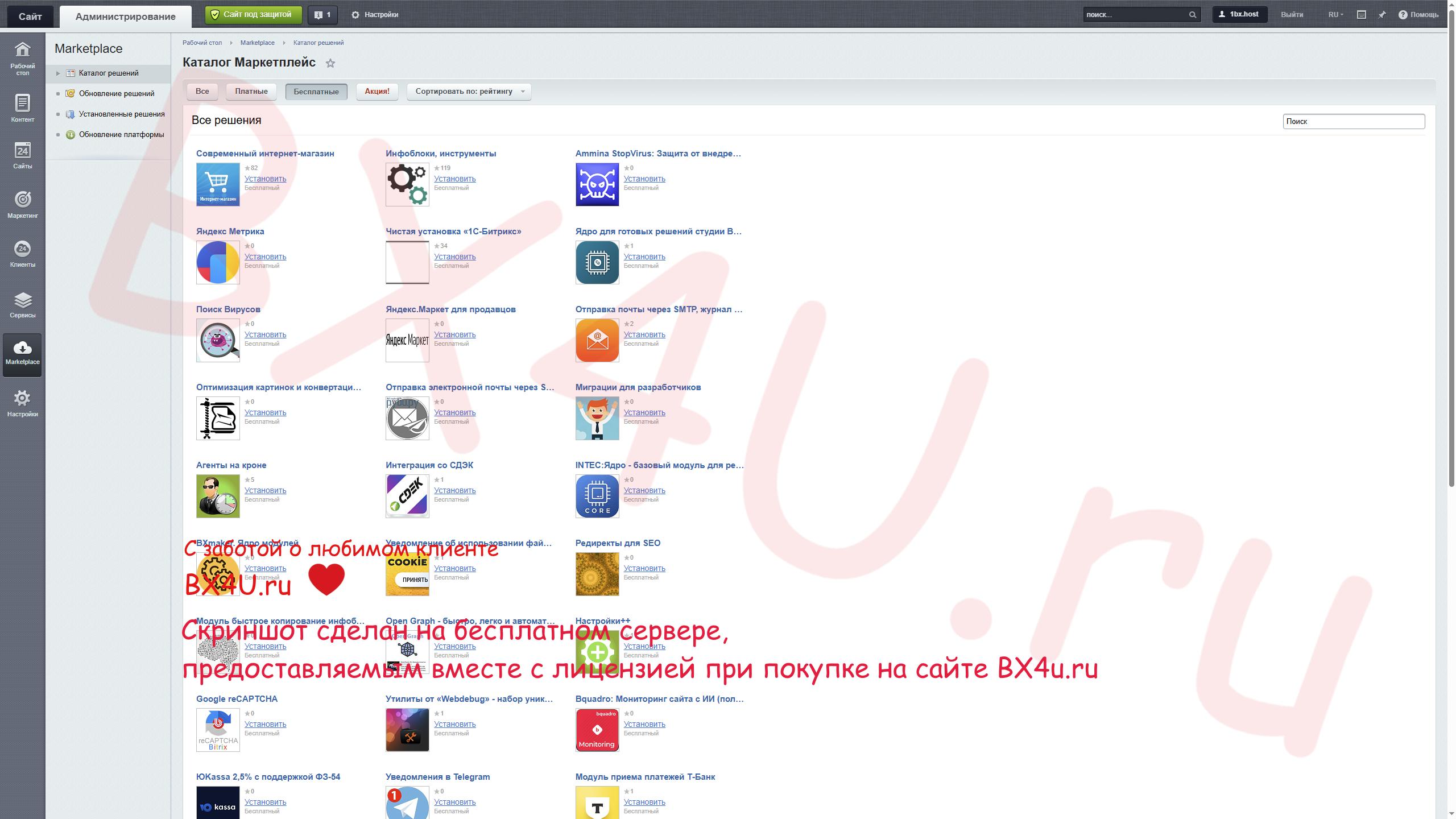
Task: Open Рабочий стол in the sidebar
Action: pyautogui.click(x=22, y=58)
